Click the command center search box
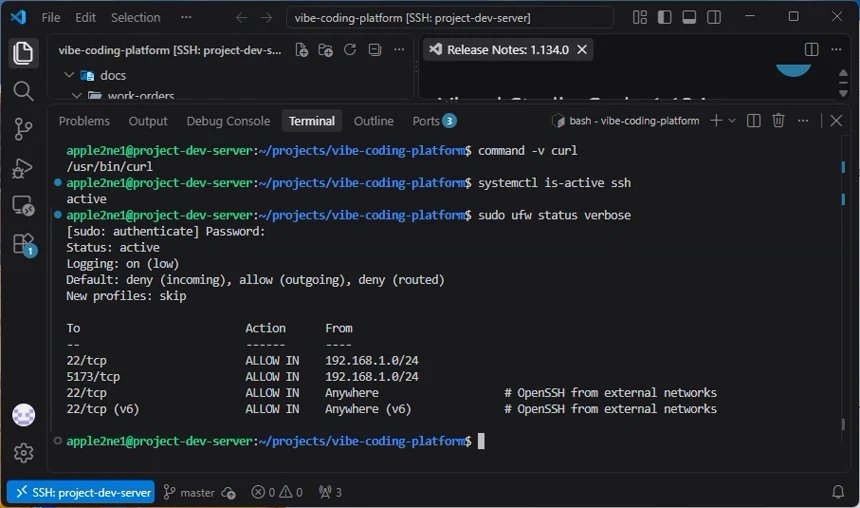860x508 pixels. (450, 18)
